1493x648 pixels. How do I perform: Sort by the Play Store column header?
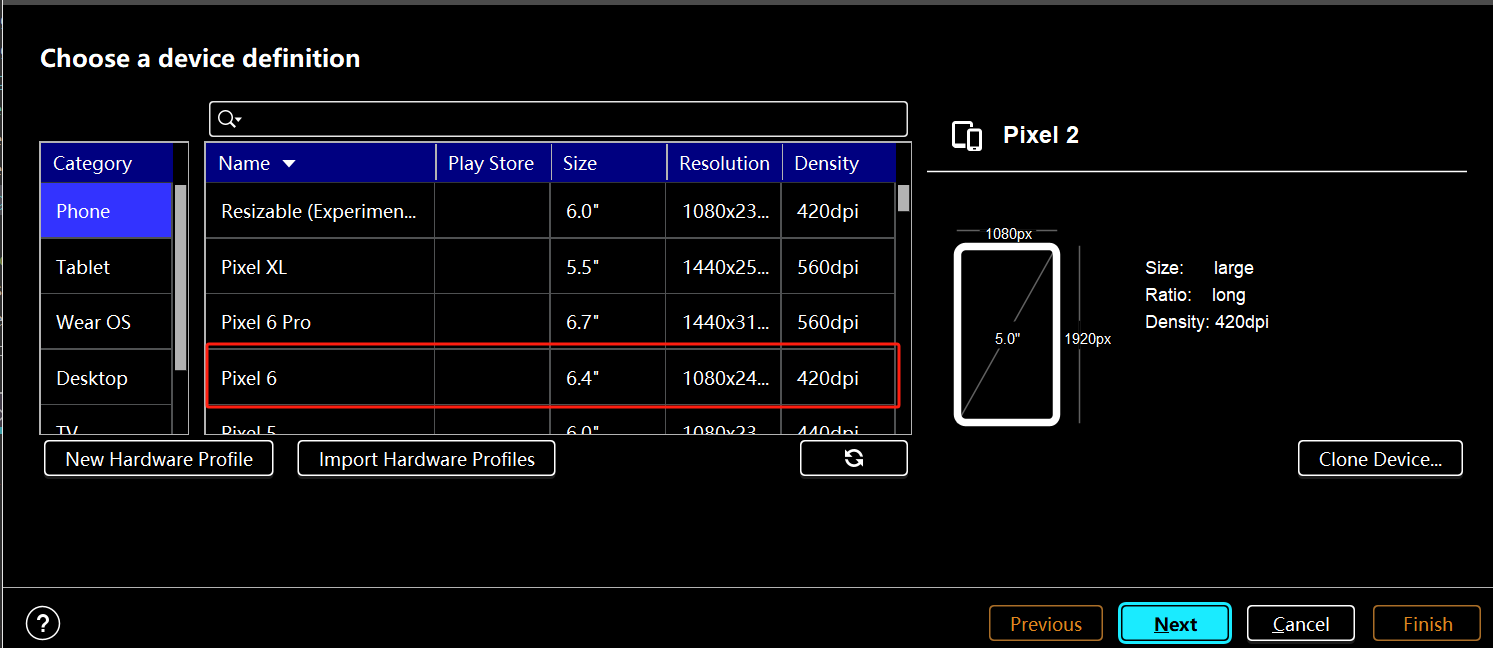point(493,163)
